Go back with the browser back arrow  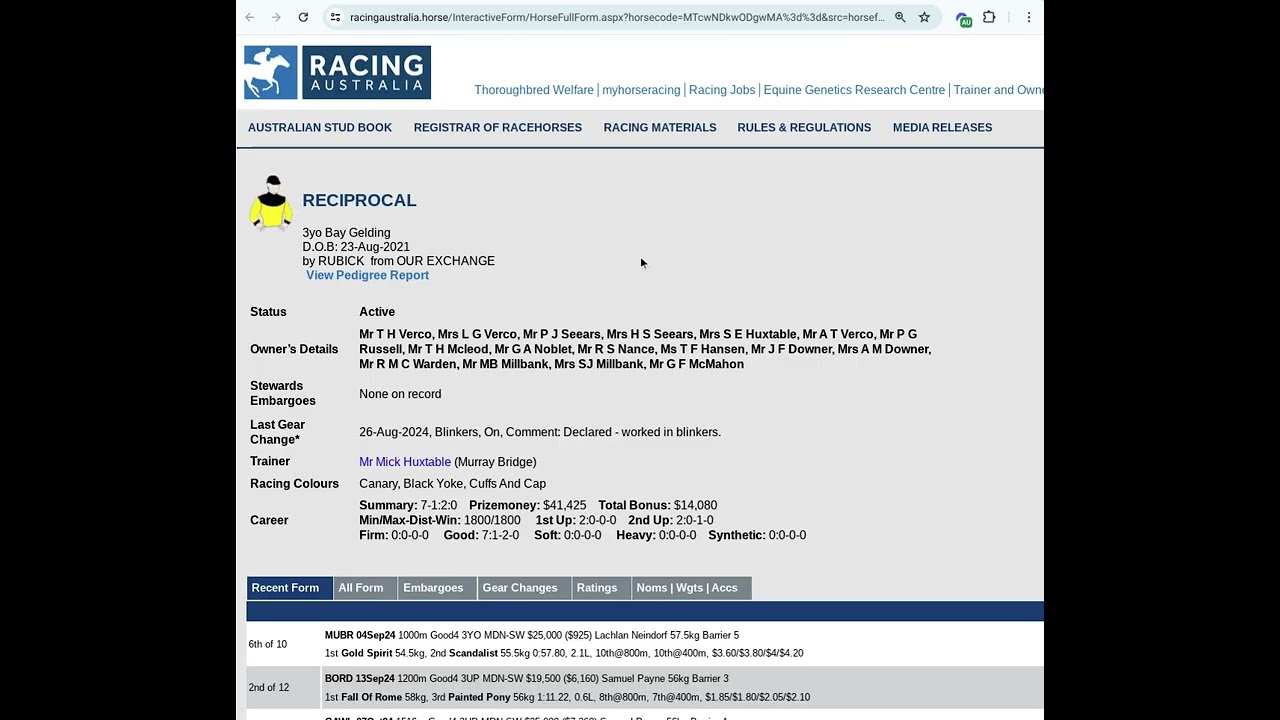(x=250, y=17)
